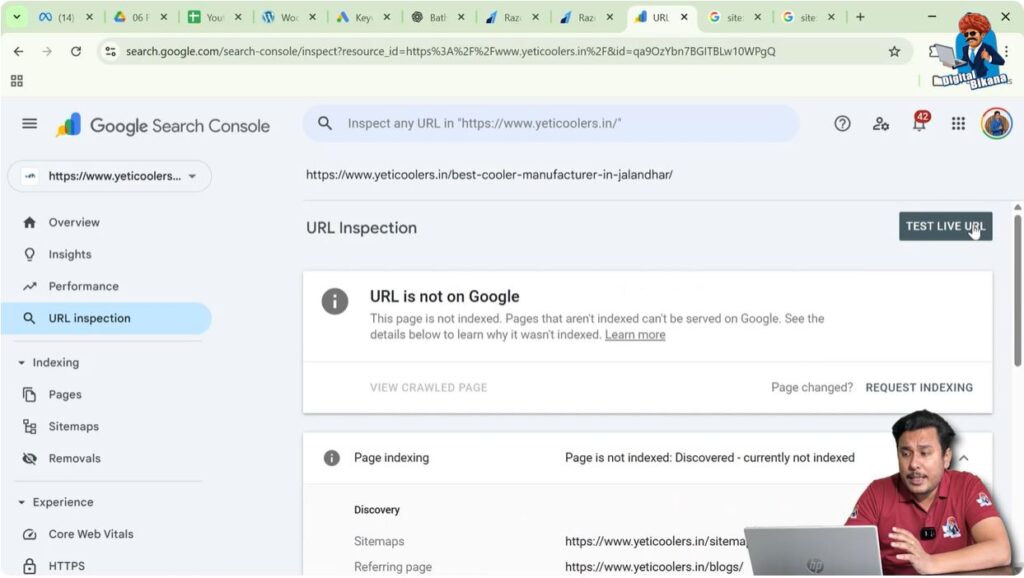Collapse the Indexing sidebar section
This screenshot has width=1024, height=578.
click(22, 362)
